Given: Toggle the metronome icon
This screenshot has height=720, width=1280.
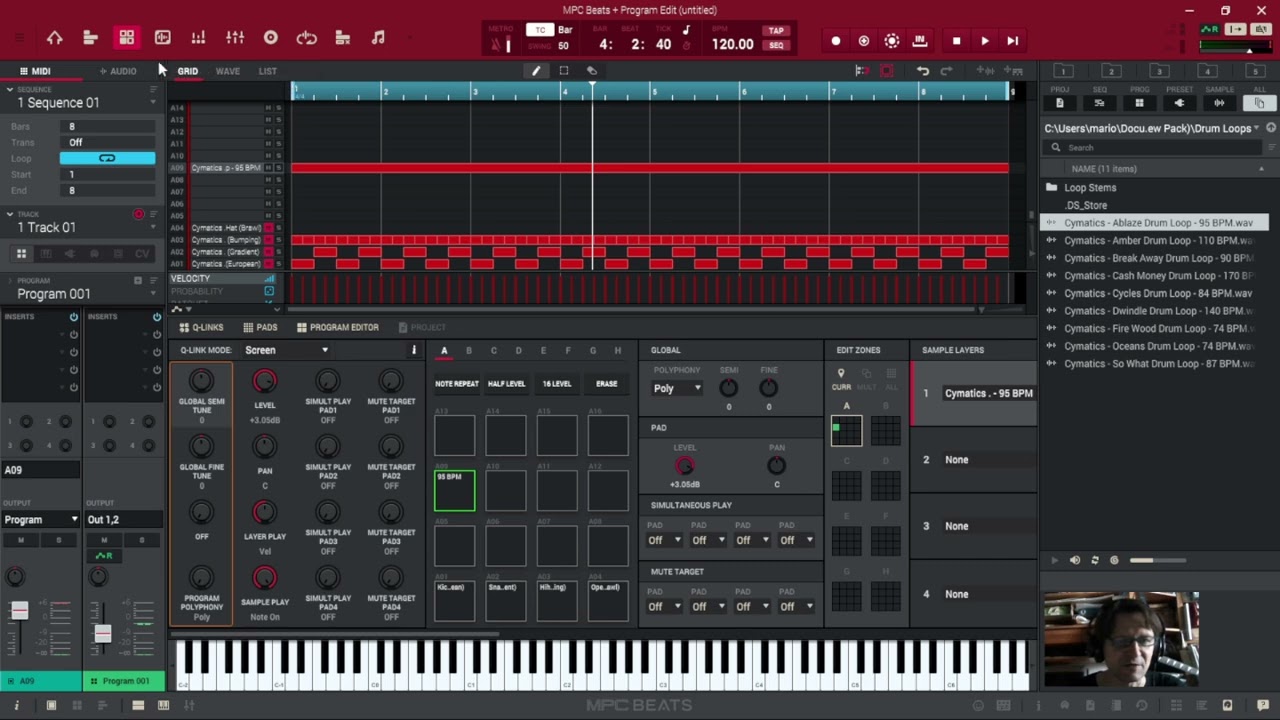Looking at the screenshot, I should 496,45.
